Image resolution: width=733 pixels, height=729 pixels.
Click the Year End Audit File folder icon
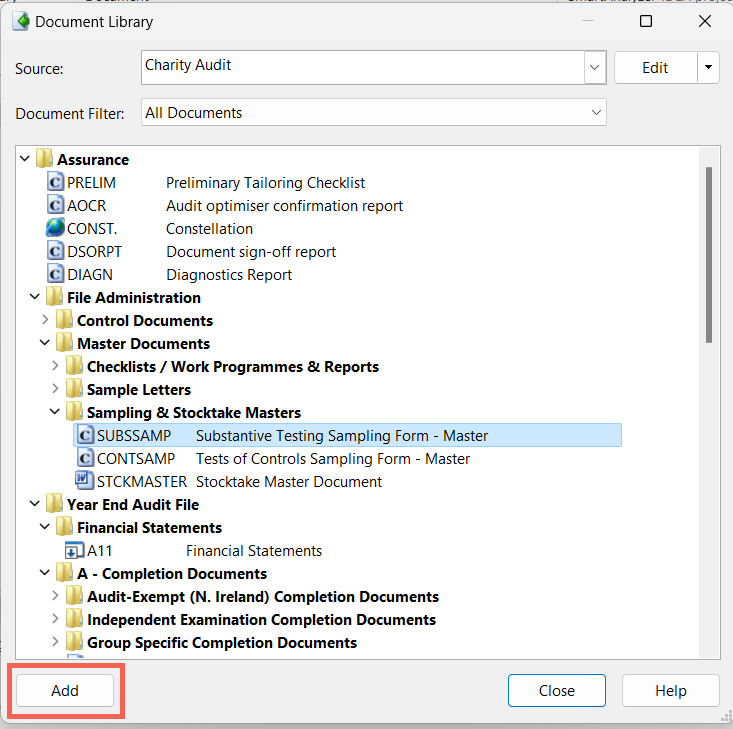tap(54, 504)
